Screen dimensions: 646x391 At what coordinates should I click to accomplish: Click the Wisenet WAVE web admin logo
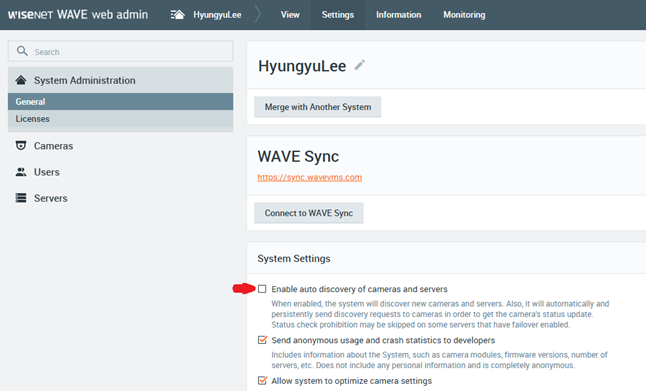point(78,14)
